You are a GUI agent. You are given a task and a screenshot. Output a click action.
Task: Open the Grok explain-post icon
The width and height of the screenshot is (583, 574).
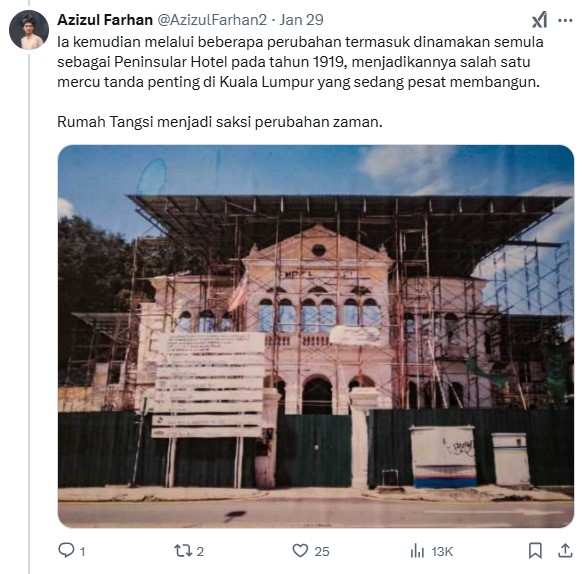click(539, 20)
